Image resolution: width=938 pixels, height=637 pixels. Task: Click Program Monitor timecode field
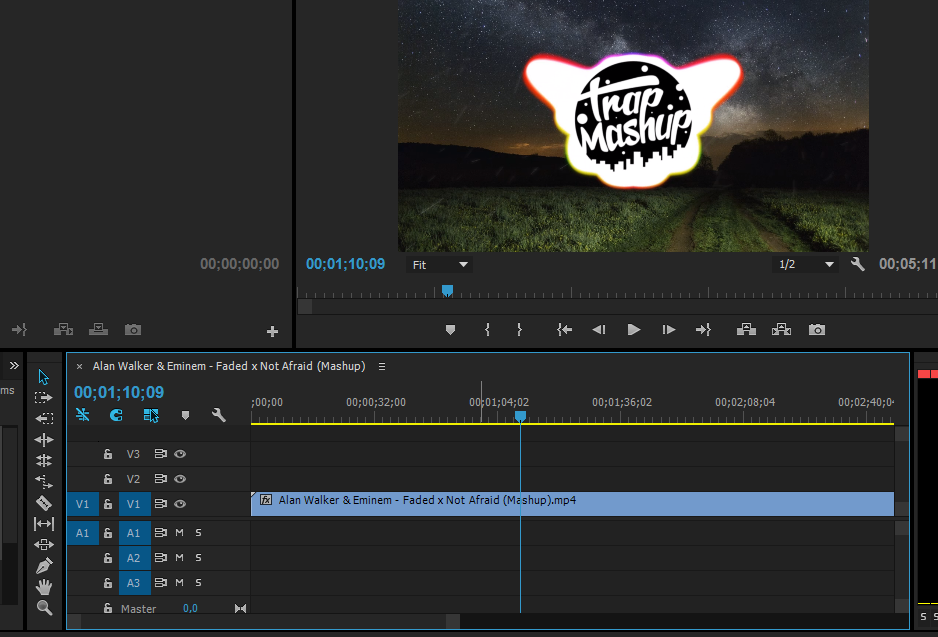click(346, 264)
